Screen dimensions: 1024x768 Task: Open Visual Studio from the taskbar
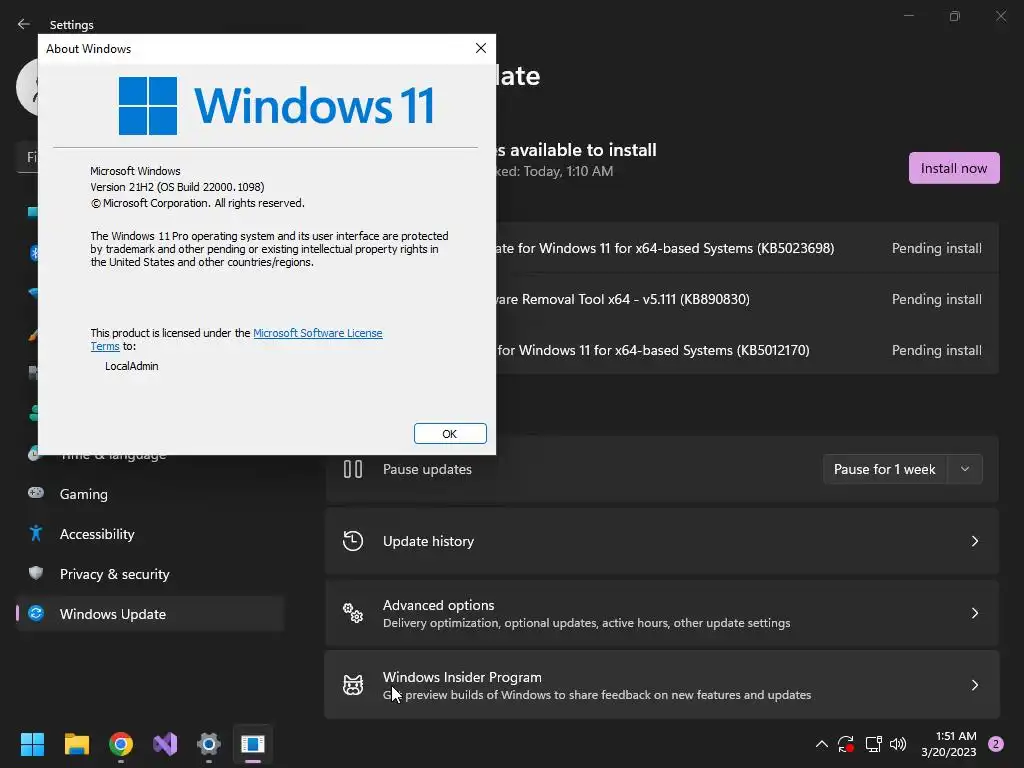coord(165,744)
